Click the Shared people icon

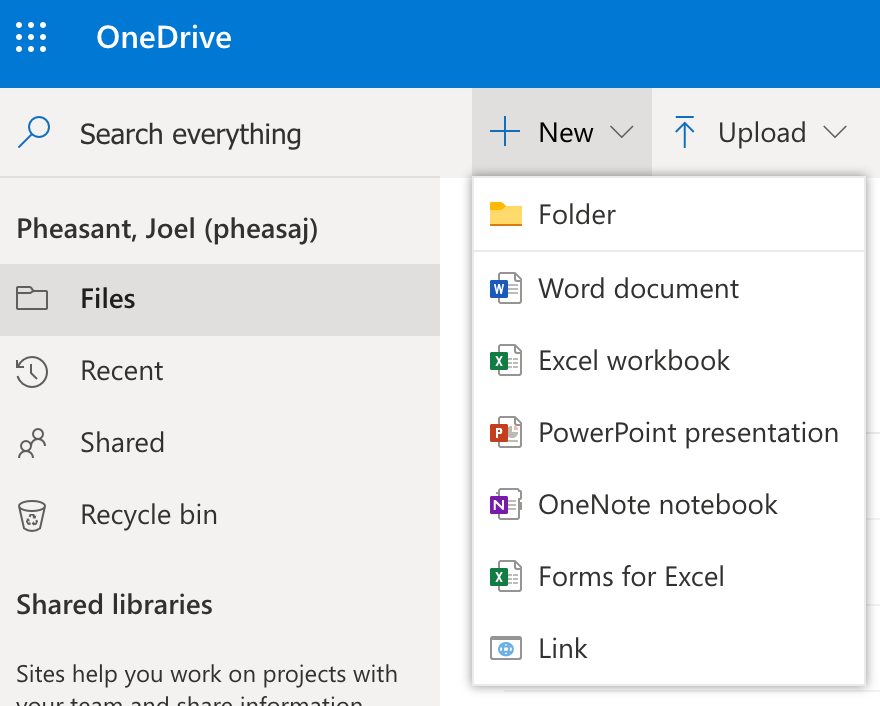32,443
